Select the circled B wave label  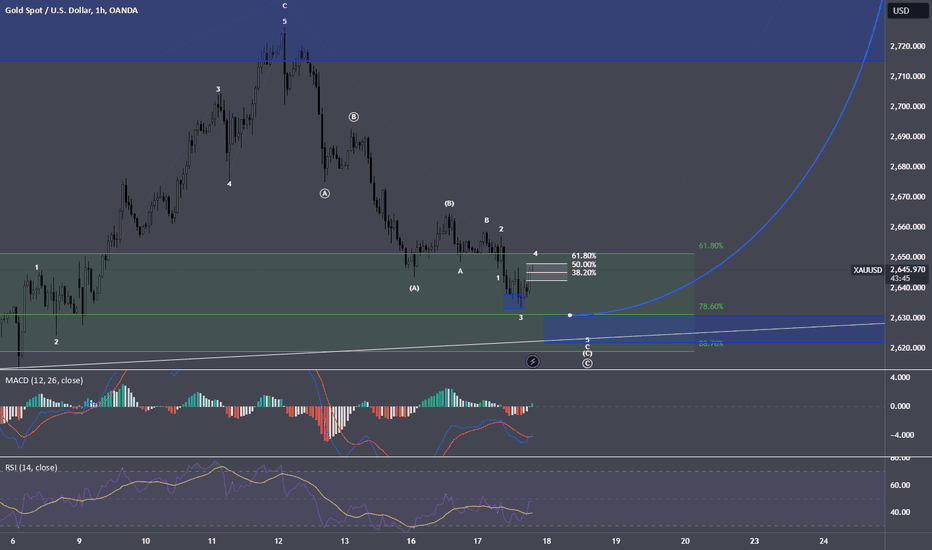tap(353, 117)
